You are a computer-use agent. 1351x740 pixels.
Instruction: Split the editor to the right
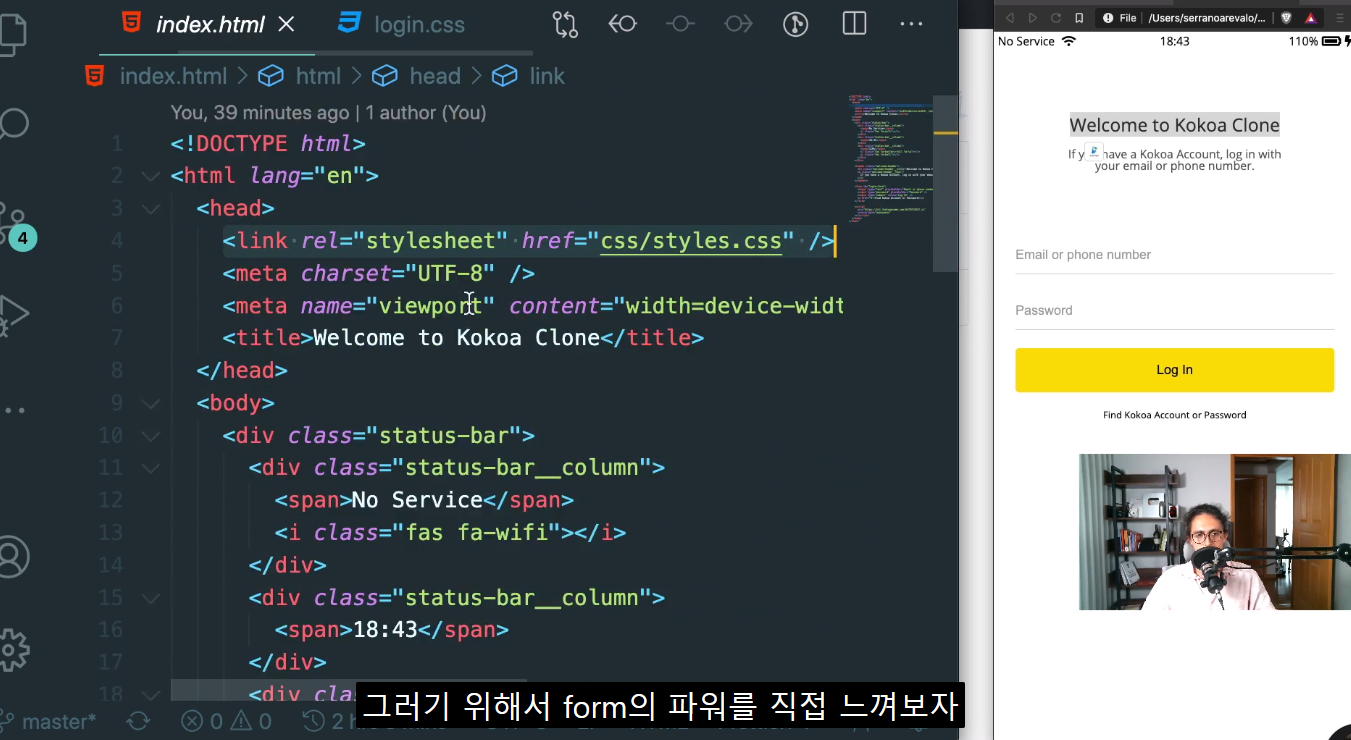coord(854,24)
